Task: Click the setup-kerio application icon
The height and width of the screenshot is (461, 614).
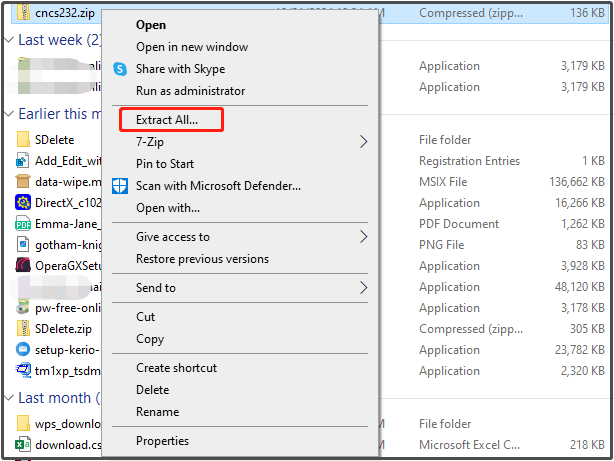Action: tap(23, 350)
